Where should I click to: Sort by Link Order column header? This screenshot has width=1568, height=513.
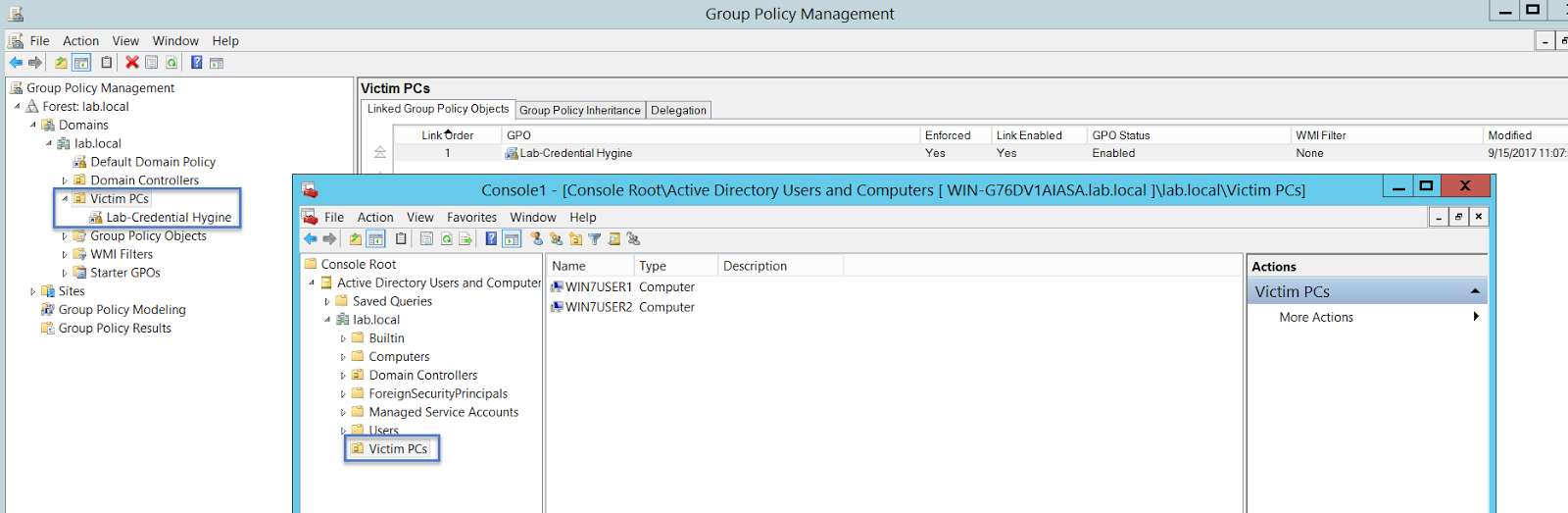click(448, 135)
